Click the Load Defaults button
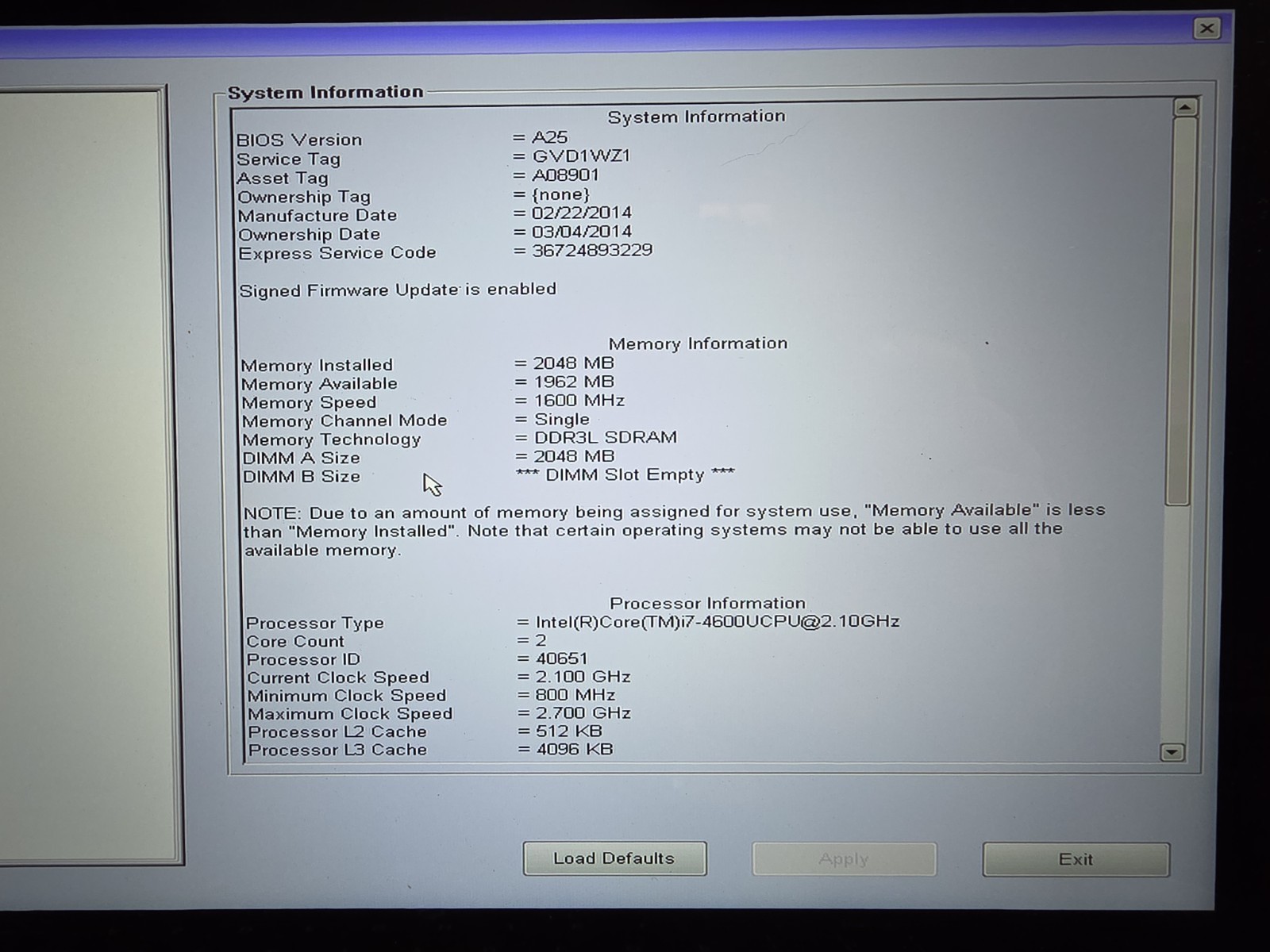 pos(614,858)
